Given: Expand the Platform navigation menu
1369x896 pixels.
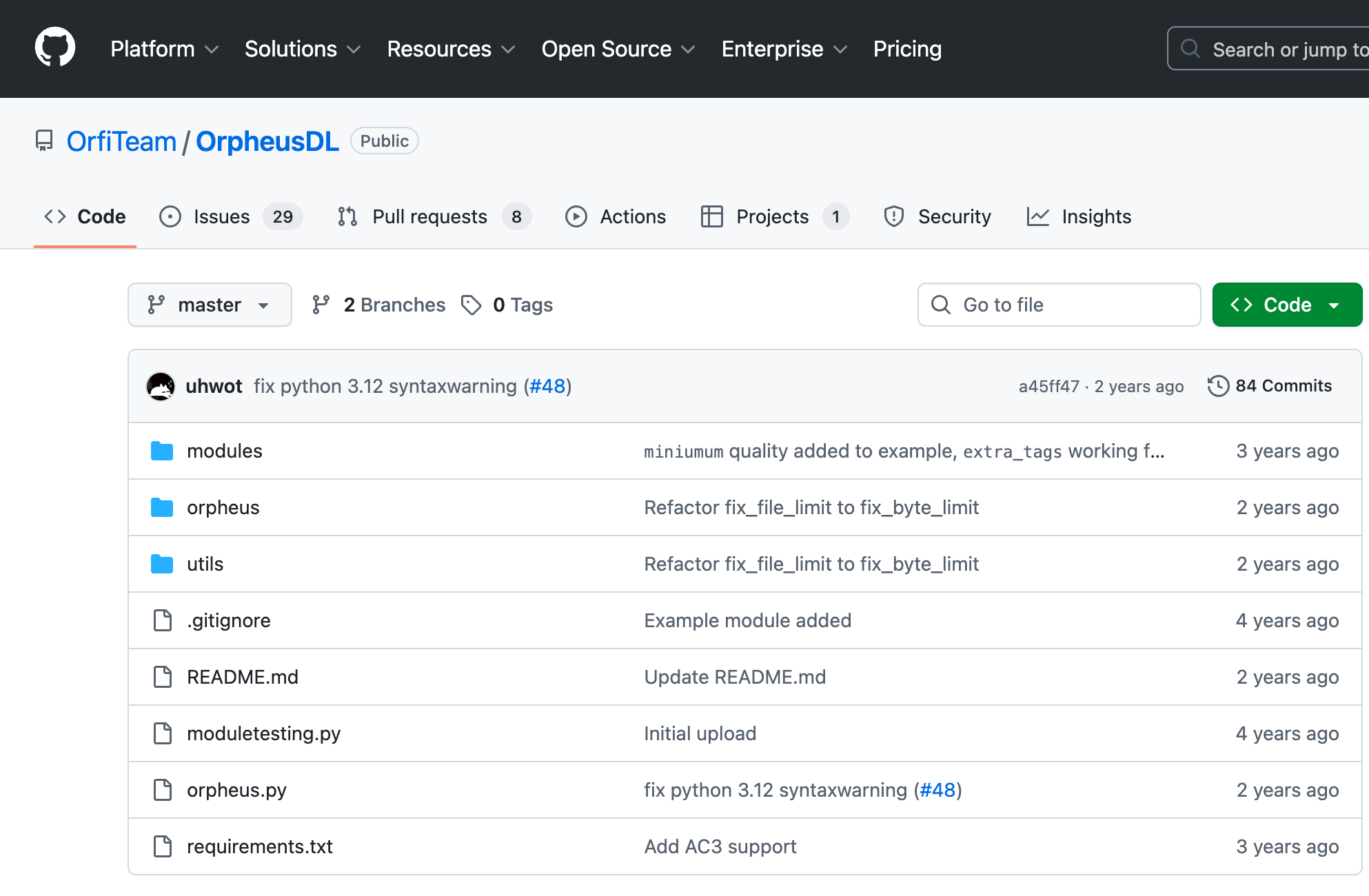Looking at the screenshot, I should [164, 49].
